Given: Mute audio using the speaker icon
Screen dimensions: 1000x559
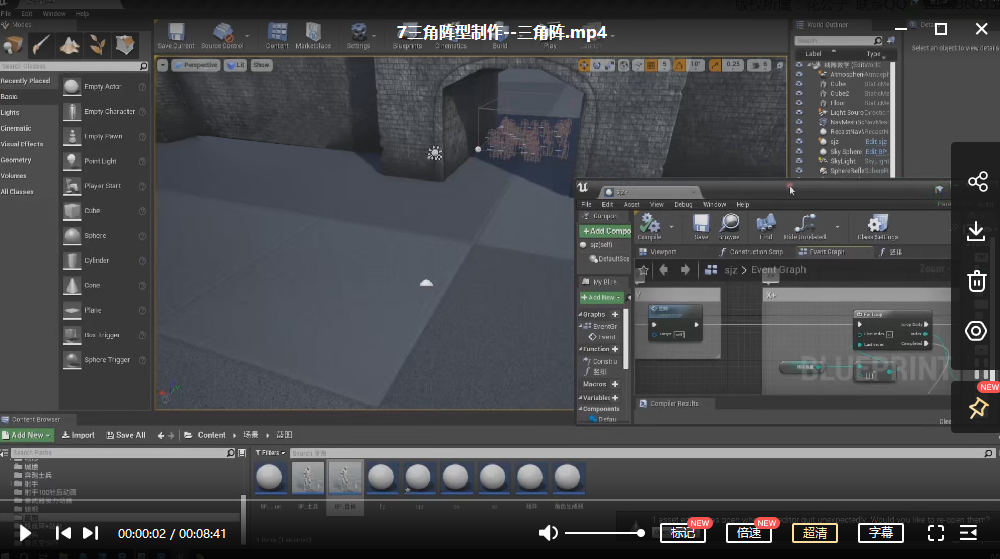Looking at the screenshot, I should (x=548, y=533).
